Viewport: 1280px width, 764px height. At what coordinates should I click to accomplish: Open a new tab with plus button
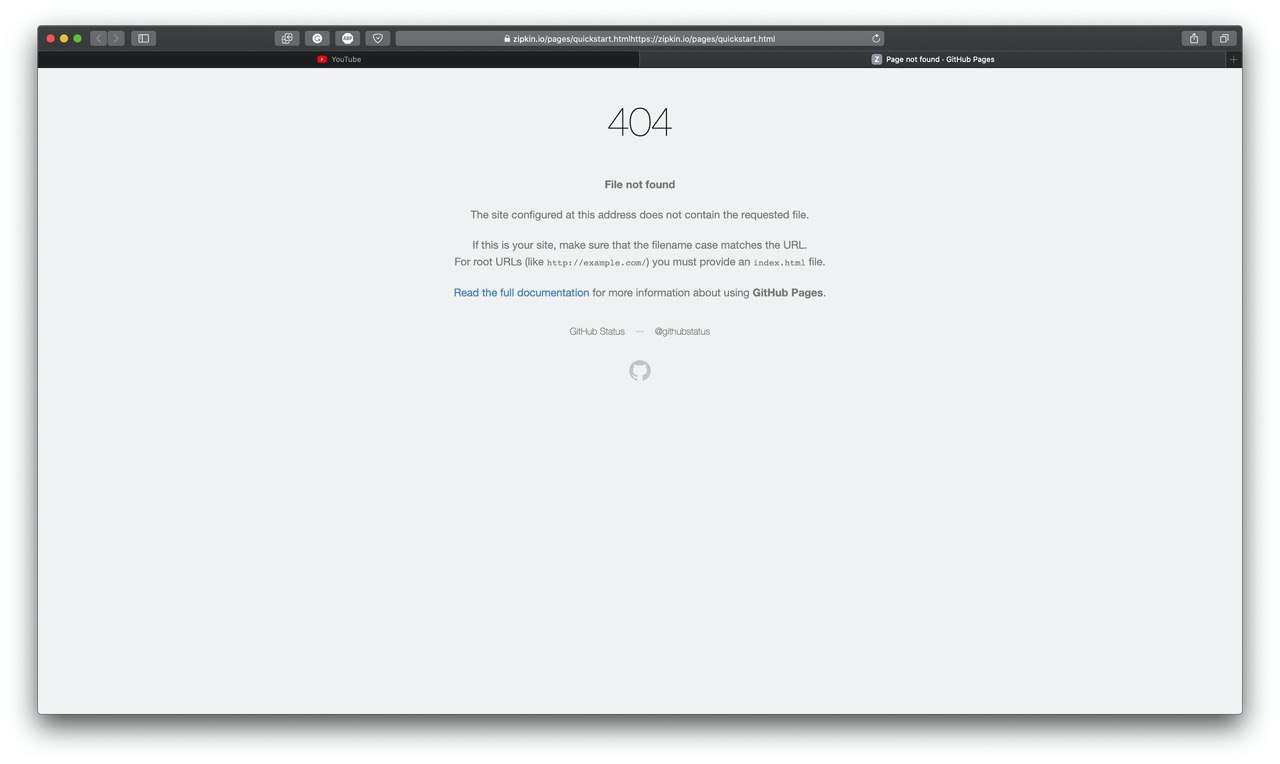[x=1234, y=59]
